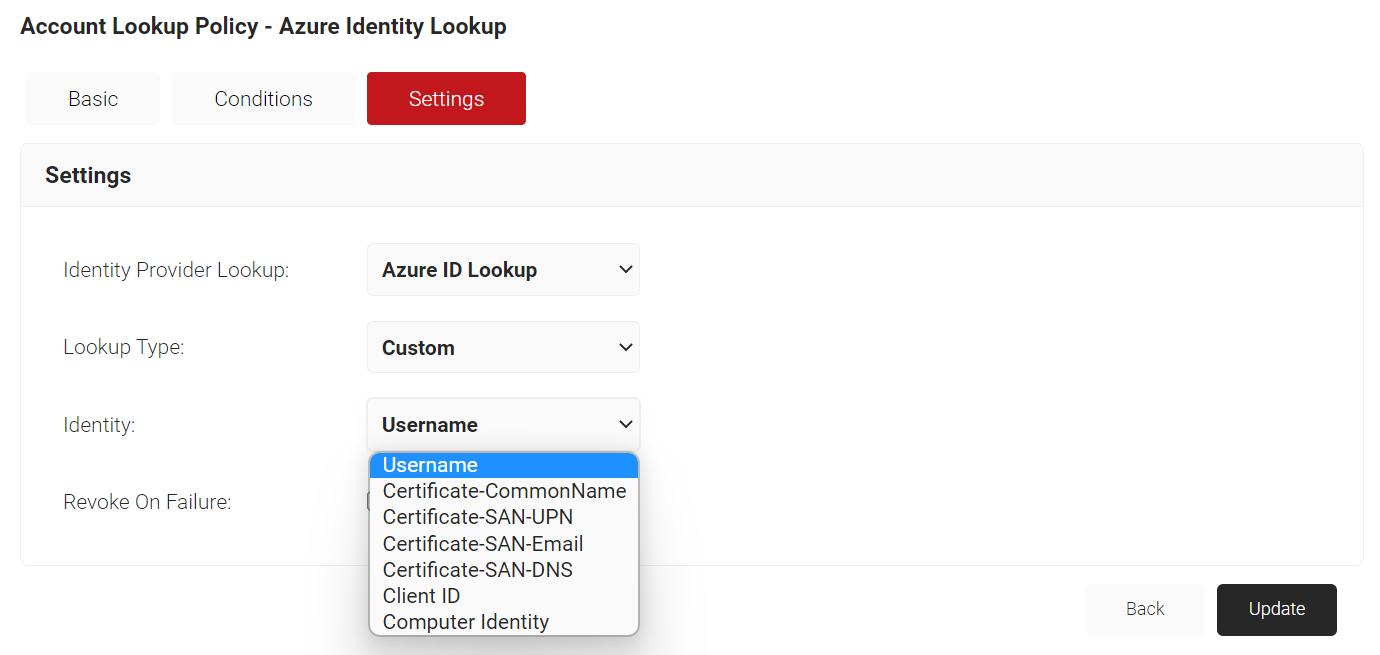Pick the Certificate-SAN-UPN option

(504, 517)
